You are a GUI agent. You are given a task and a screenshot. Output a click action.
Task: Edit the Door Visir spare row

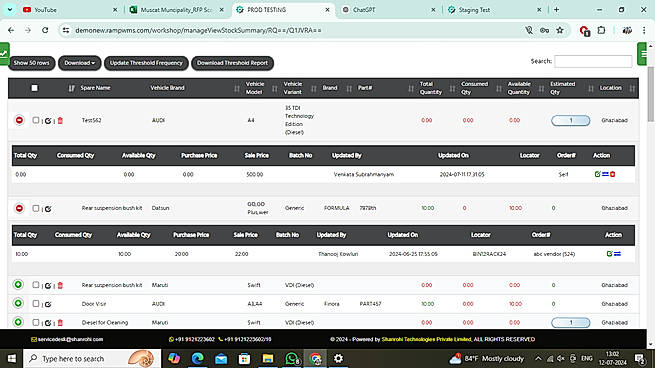pos(48,304)
